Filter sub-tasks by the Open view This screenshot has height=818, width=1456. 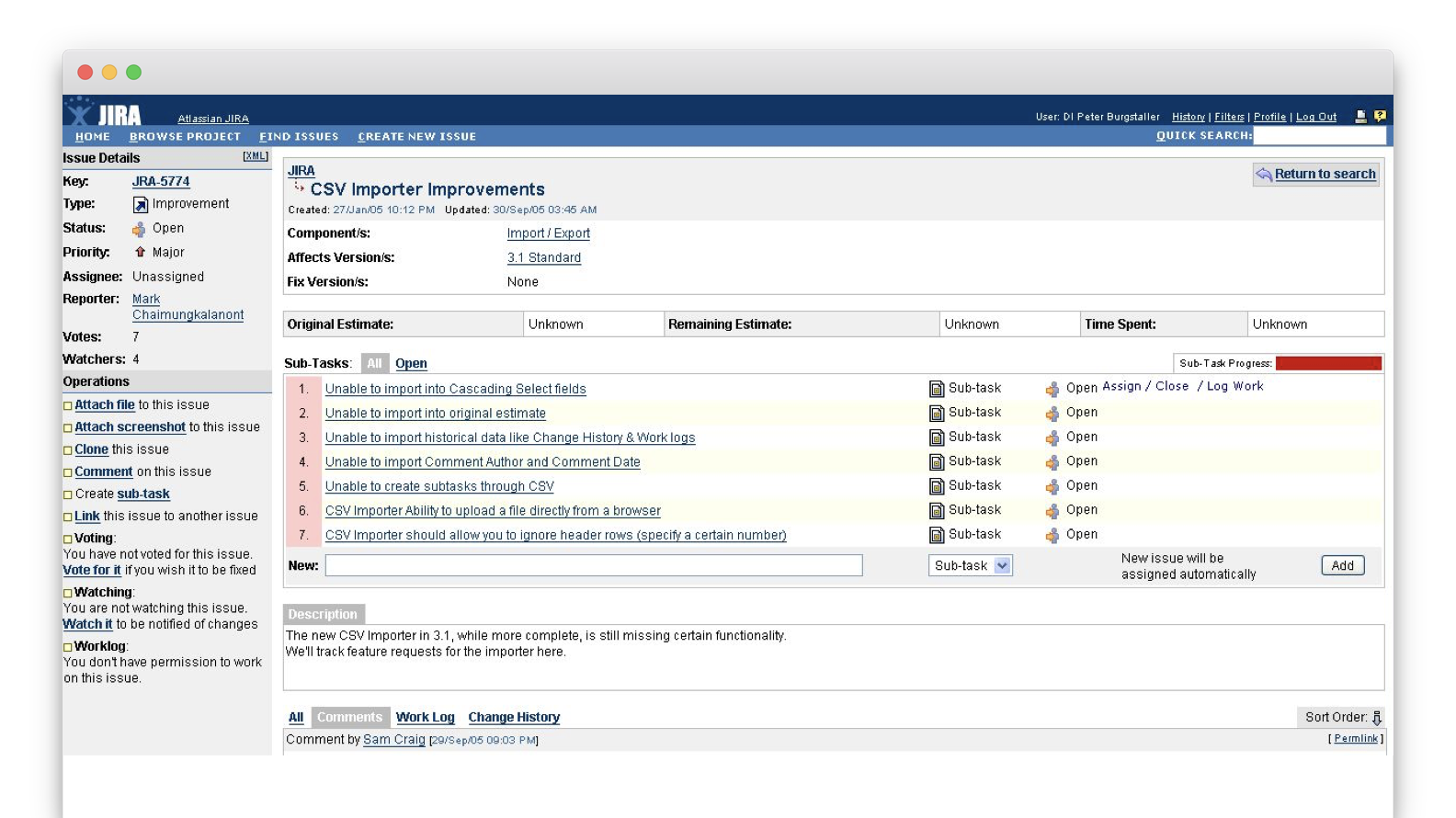[411, 364]
